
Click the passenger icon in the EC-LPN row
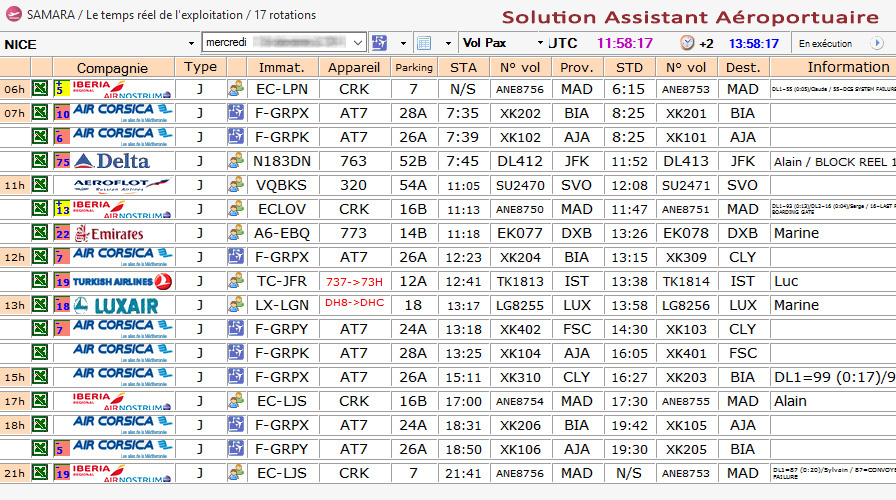coord(235,89)
